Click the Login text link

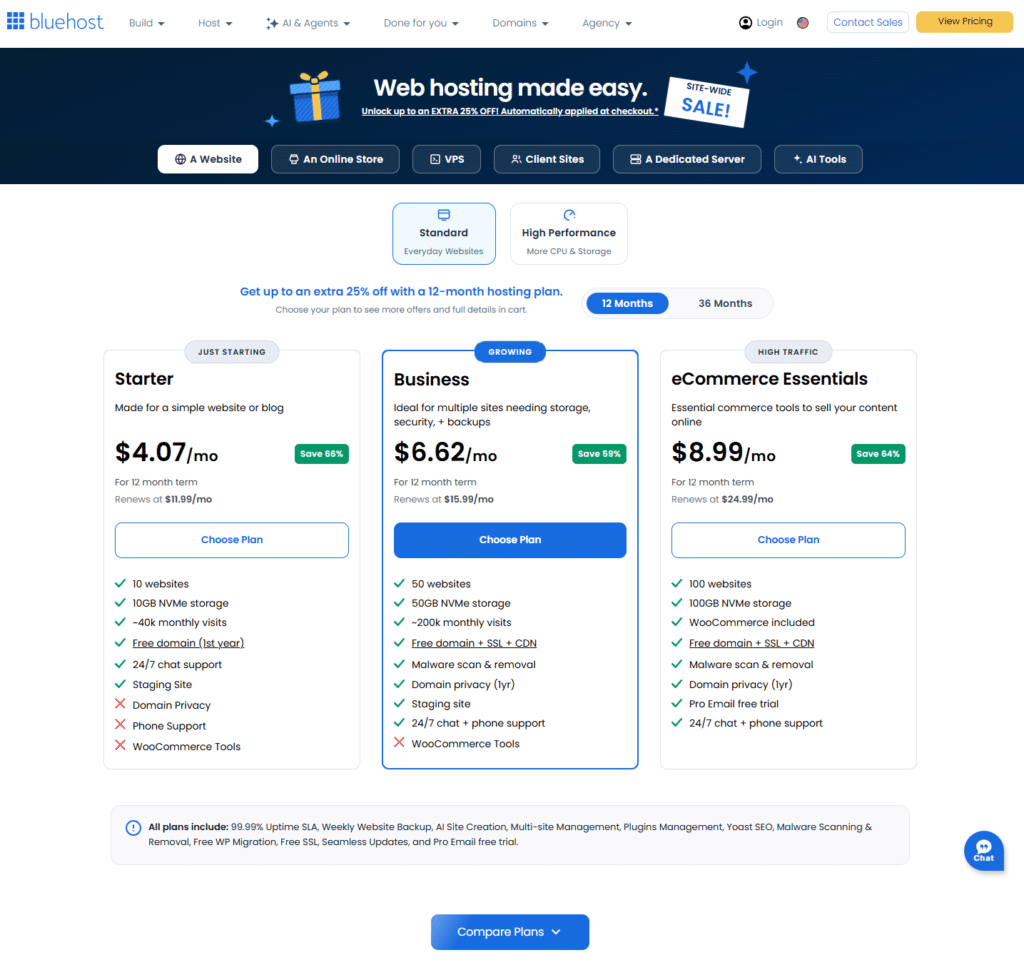pyautogui.click(x=769, y=23)
